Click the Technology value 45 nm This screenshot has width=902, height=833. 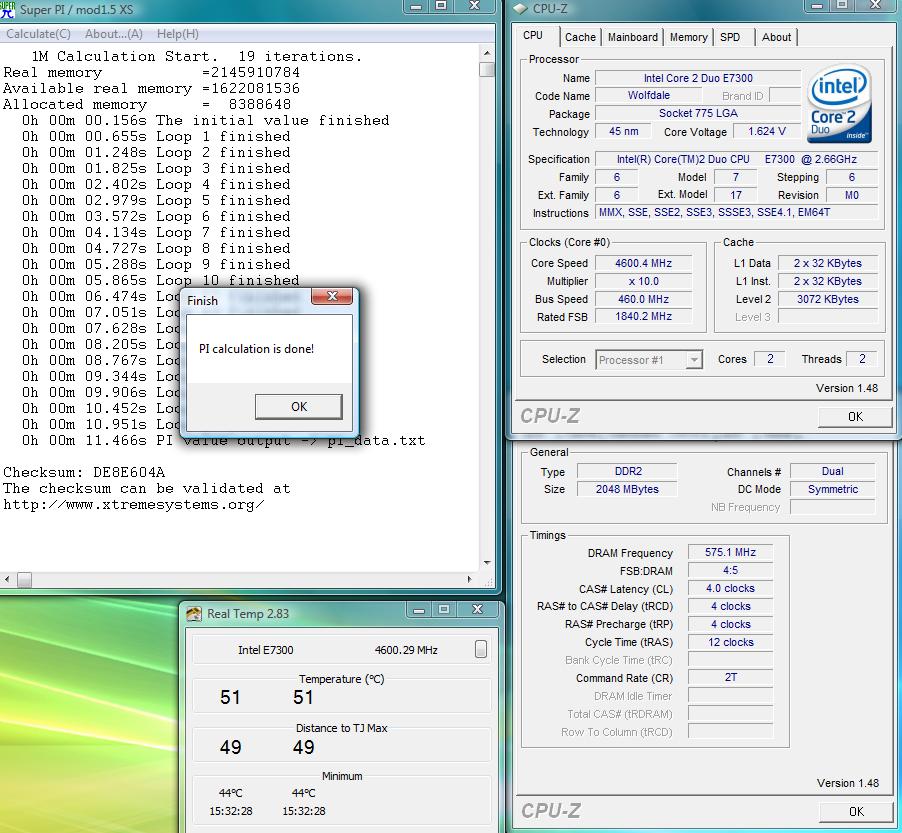click(624, 131)
